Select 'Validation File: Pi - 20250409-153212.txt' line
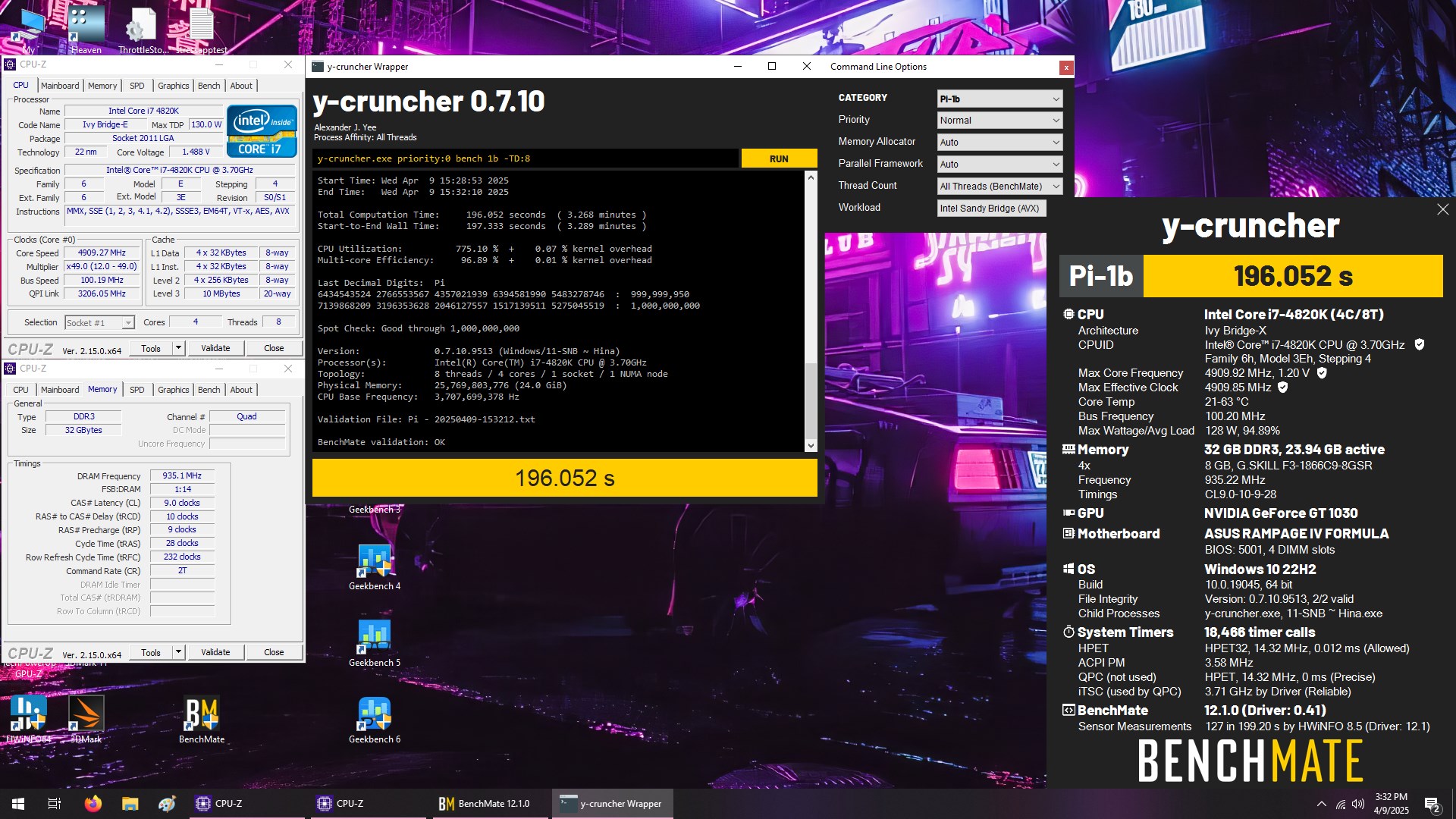Screen dimensions: 1456x819 click(426, 419)
